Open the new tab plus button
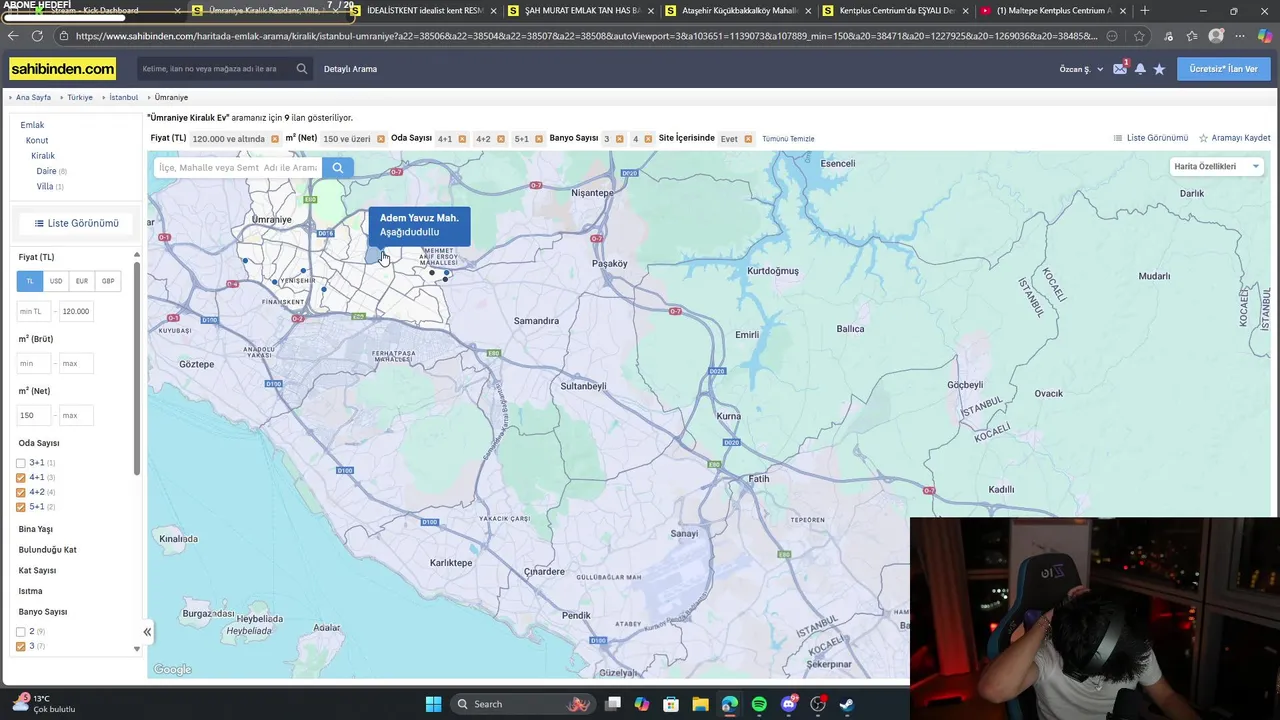 point(1145,11)
